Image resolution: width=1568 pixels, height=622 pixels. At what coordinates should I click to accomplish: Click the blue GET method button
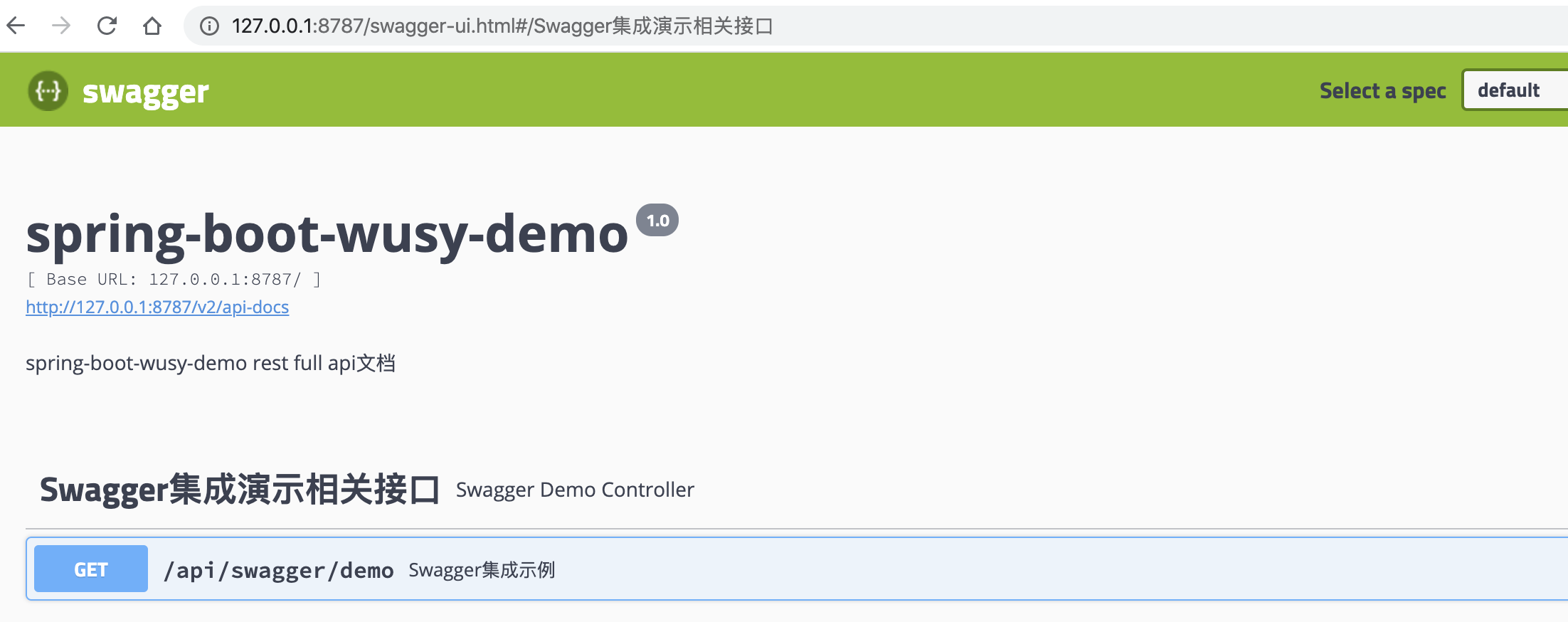point(91,569)
